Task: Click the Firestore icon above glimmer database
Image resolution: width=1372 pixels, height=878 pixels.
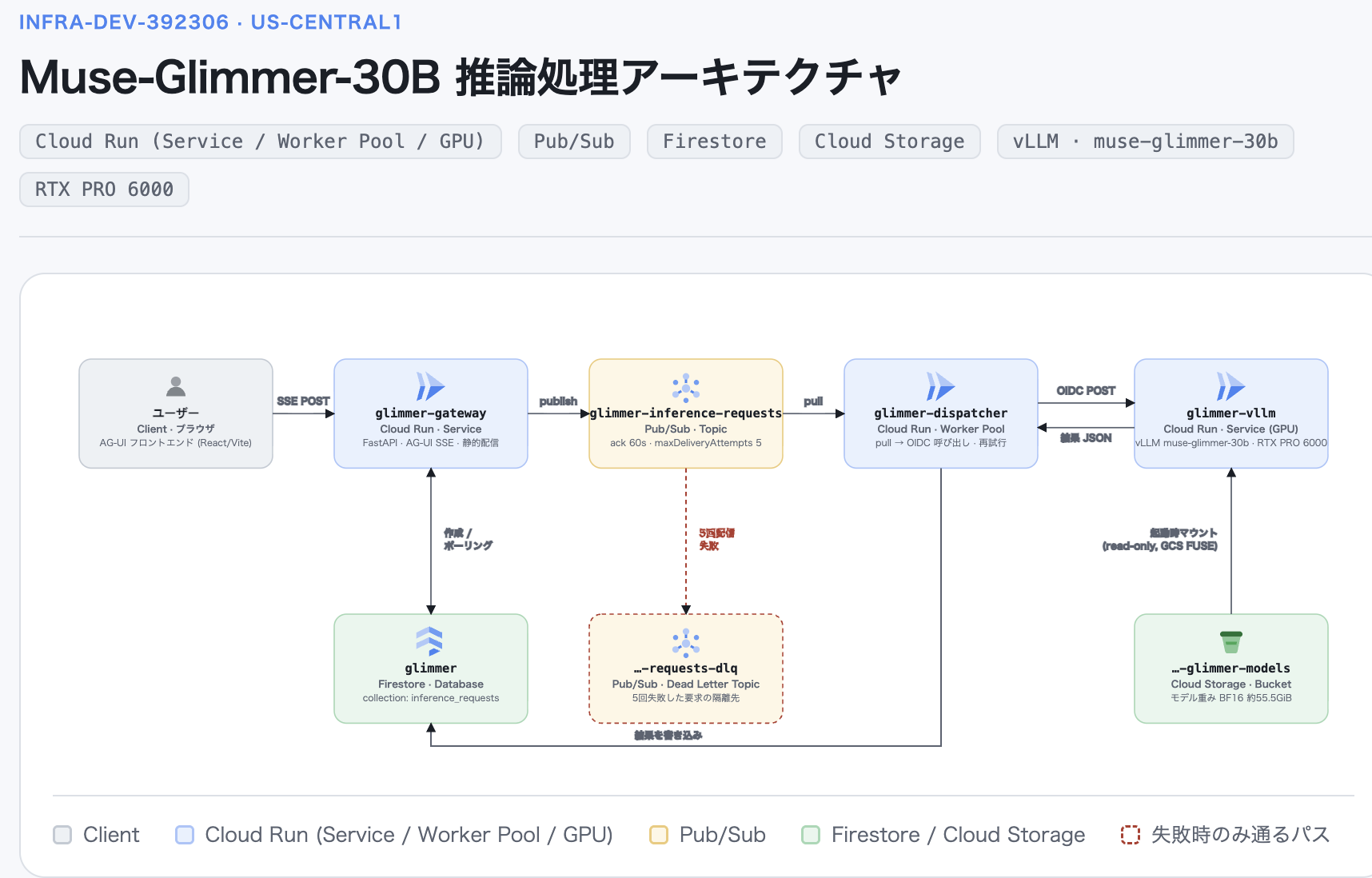Action: 429,641
